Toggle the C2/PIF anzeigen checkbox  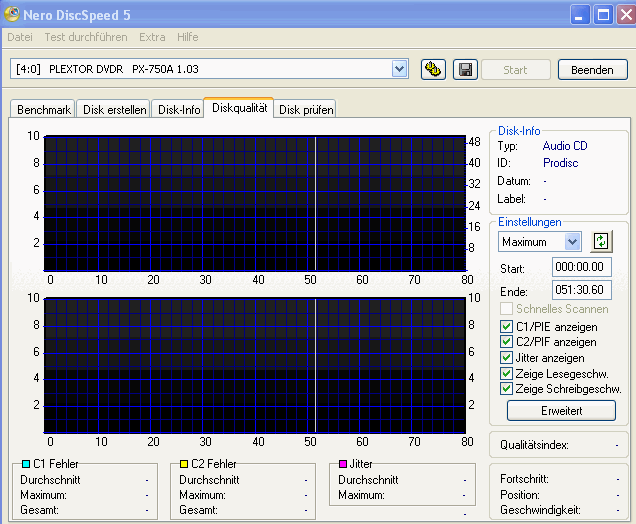click(507, 342)
